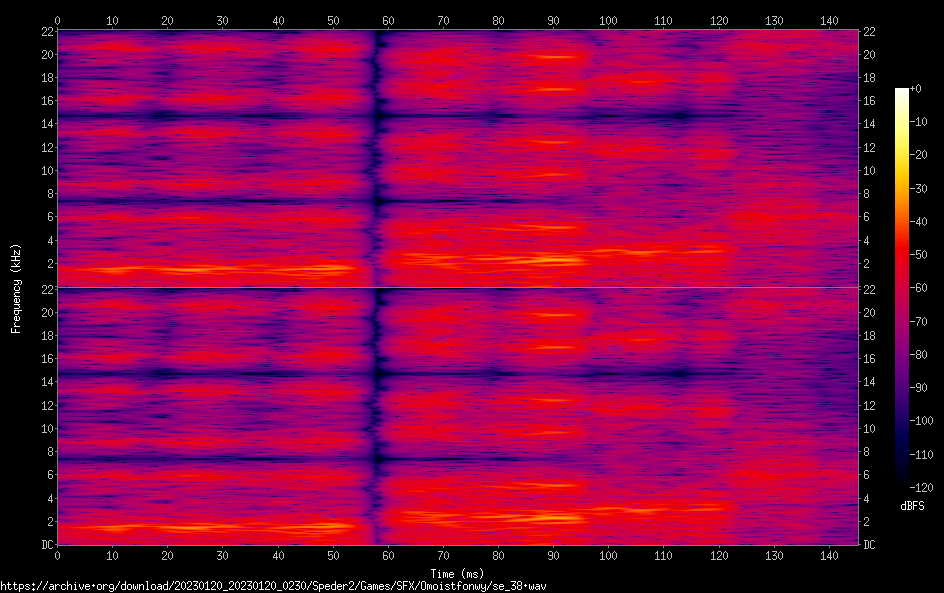Click the "Frequency (kHz)" axis label
Viewport: 944px width, 593px height.
(x=16, y=288)
